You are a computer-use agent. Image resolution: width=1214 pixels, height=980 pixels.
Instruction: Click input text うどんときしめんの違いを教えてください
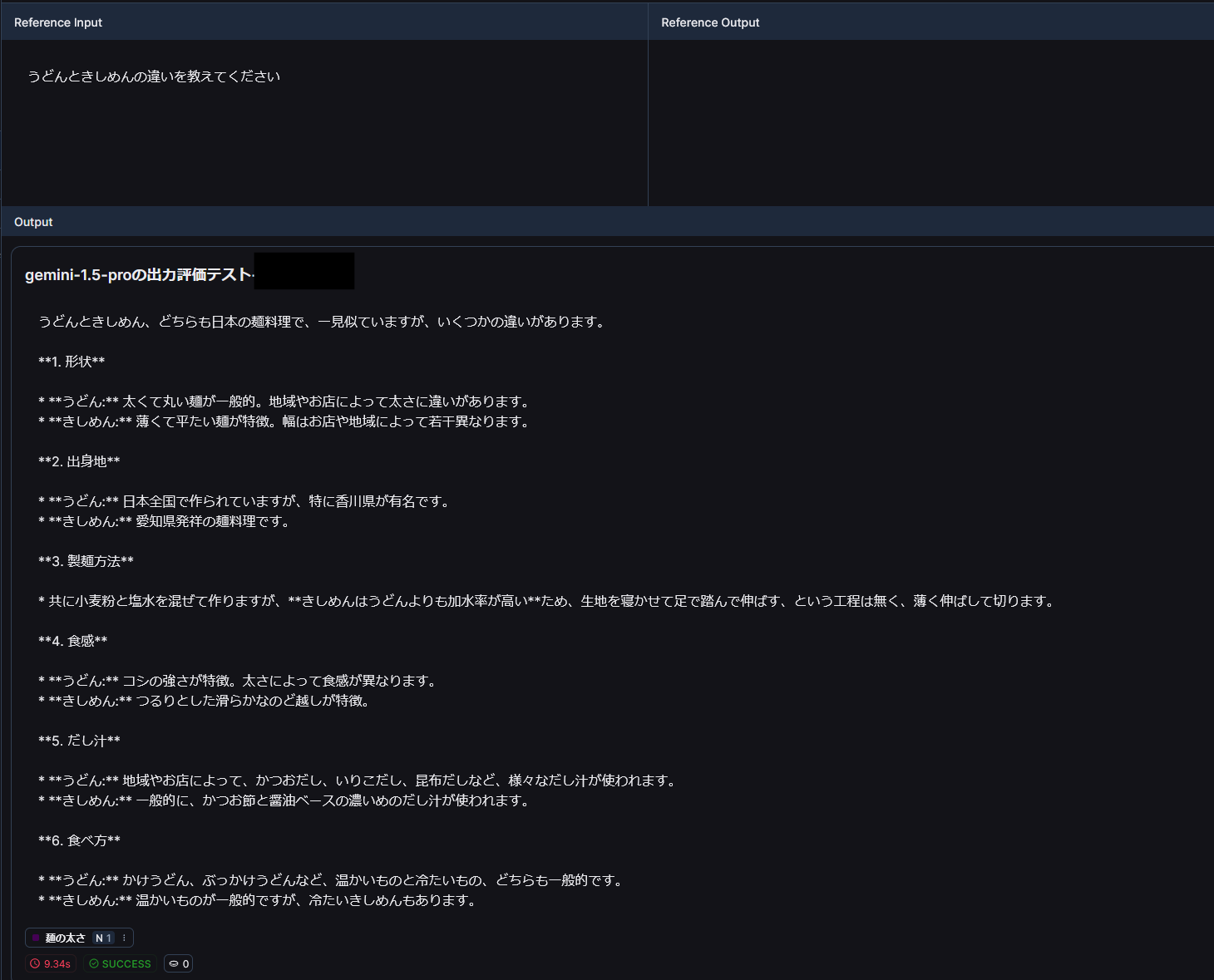pyautogui.click(x=154, y=76)
